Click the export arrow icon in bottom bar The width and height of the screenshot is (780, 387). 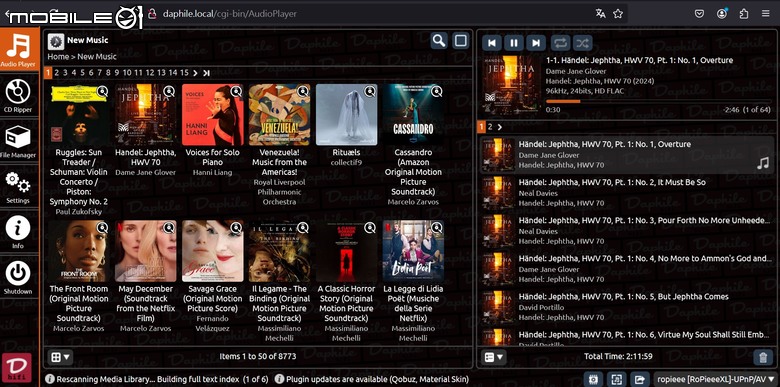[639, 379]
